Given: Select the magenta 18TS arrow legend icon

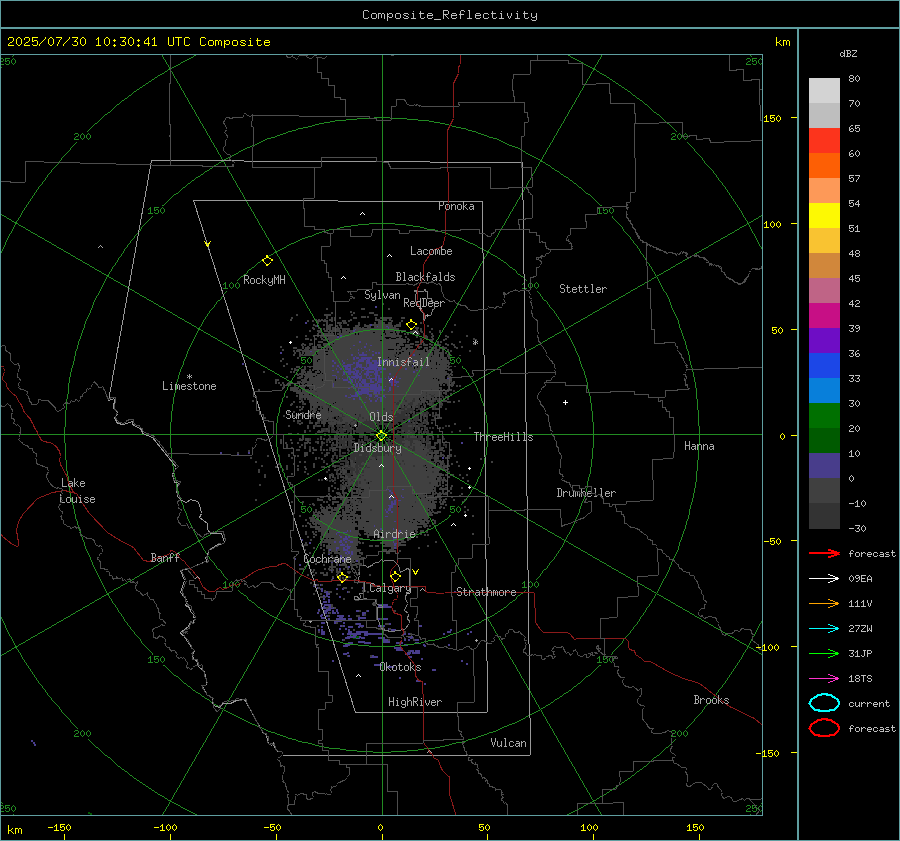Looking at the screenshot, I should tap(824, 679).
